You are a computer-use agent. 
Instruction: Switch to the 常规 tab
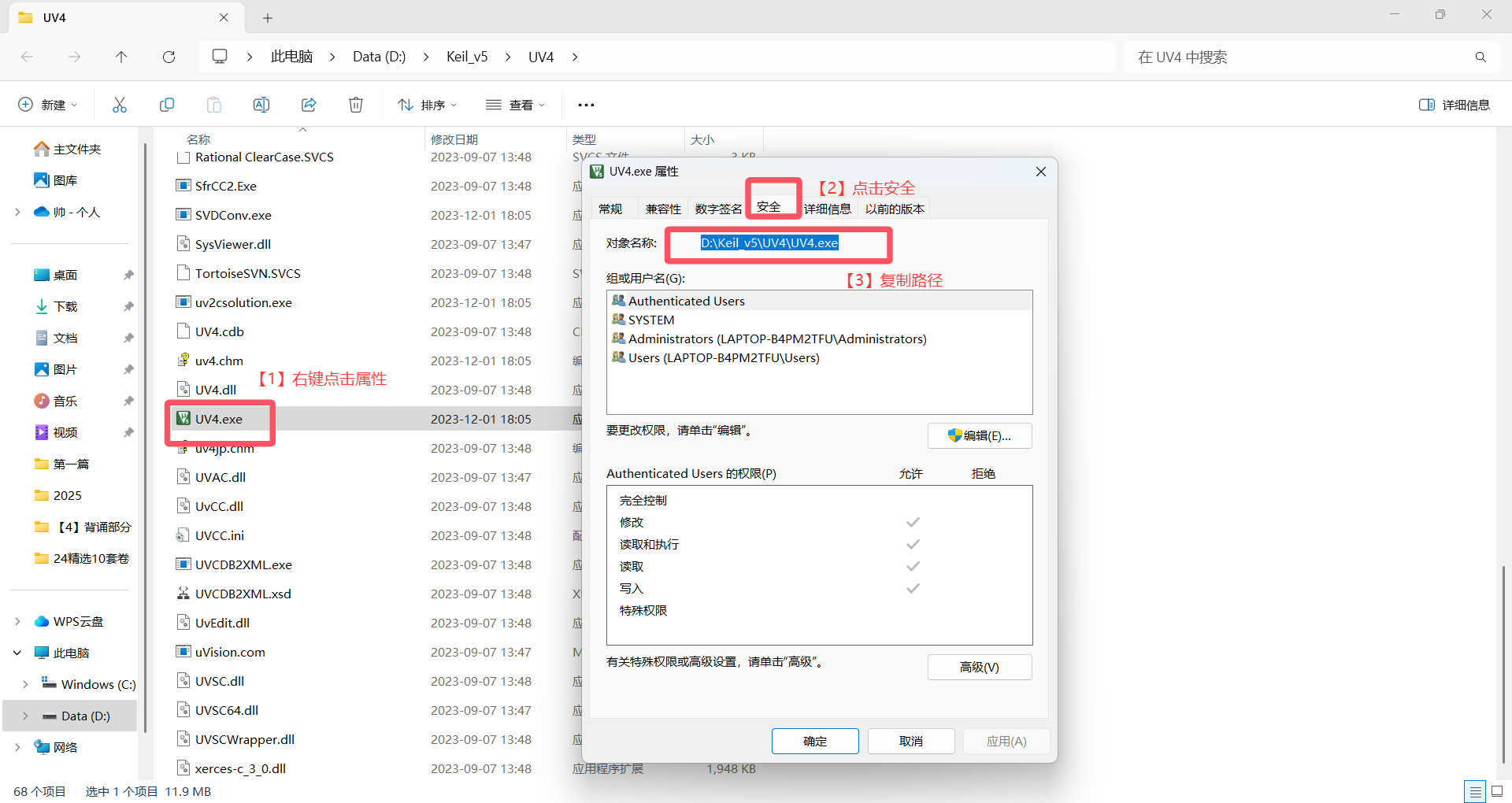610,209
